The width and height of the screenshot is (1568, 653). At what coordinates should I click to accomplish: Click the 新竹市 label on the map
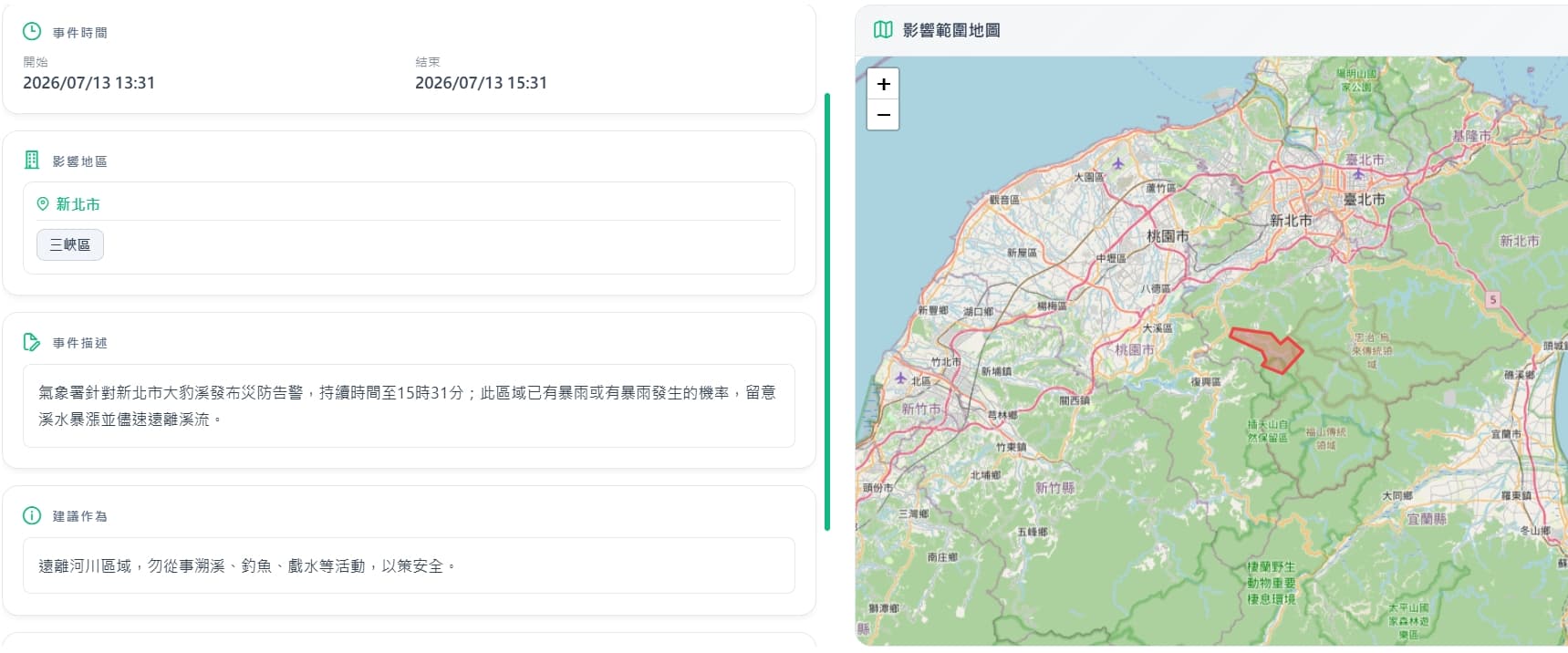pos(921,409)
